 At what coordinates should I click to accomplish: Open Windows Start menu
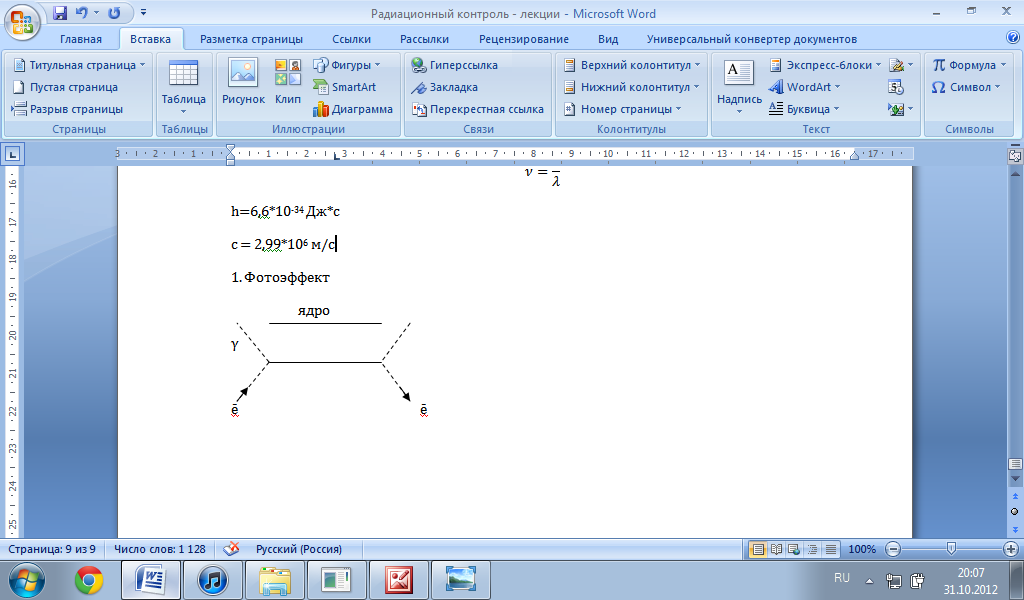coord(27,580)
